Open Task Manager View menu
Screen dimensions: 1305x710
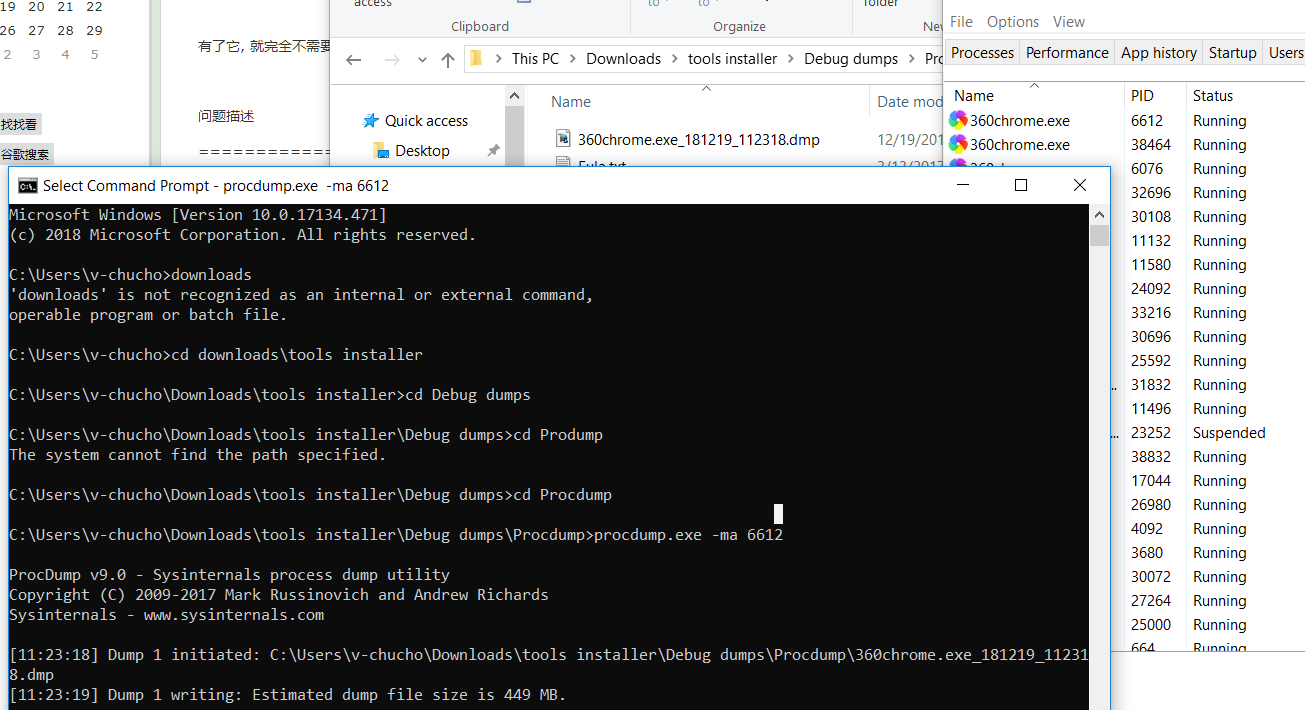[1069, 22]
